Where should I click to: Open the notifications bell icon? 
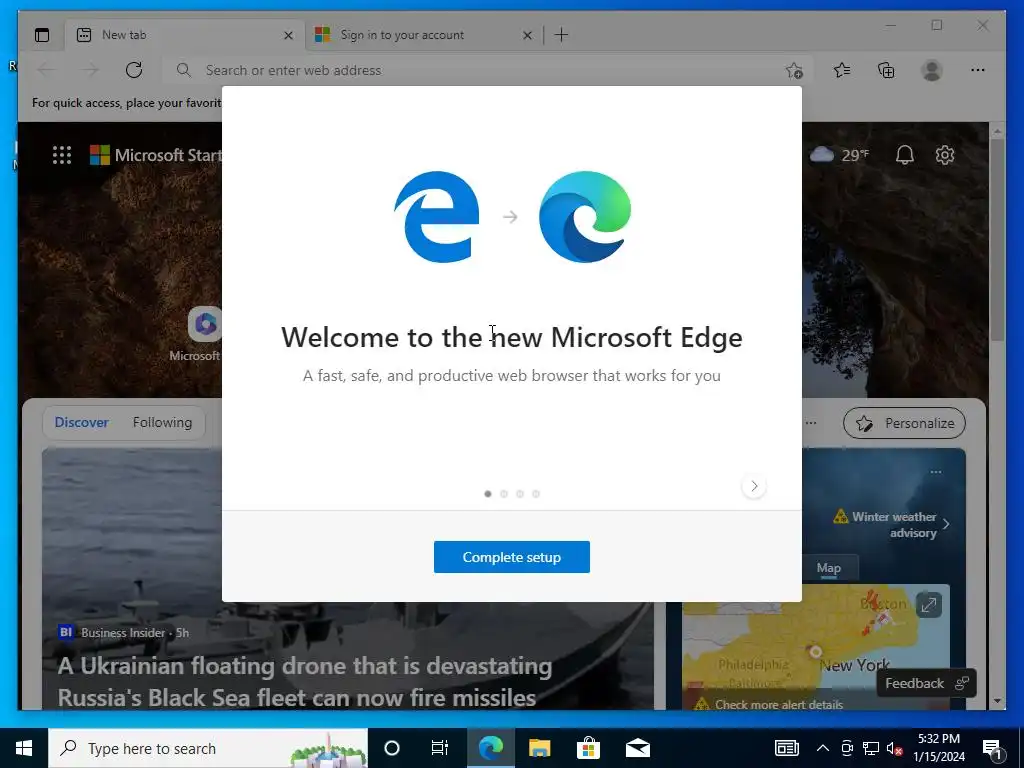[904, 155]
